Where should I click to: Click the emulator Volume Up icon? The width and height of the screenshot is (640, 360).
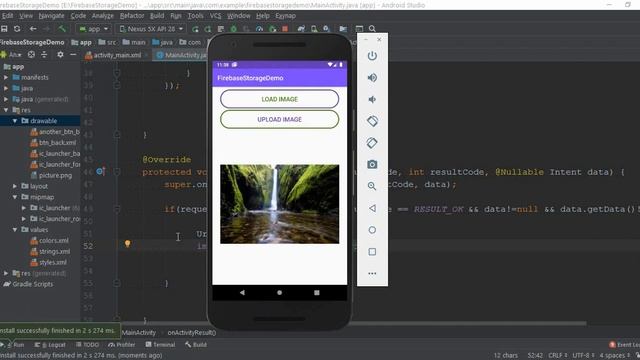tap(372, 78)
